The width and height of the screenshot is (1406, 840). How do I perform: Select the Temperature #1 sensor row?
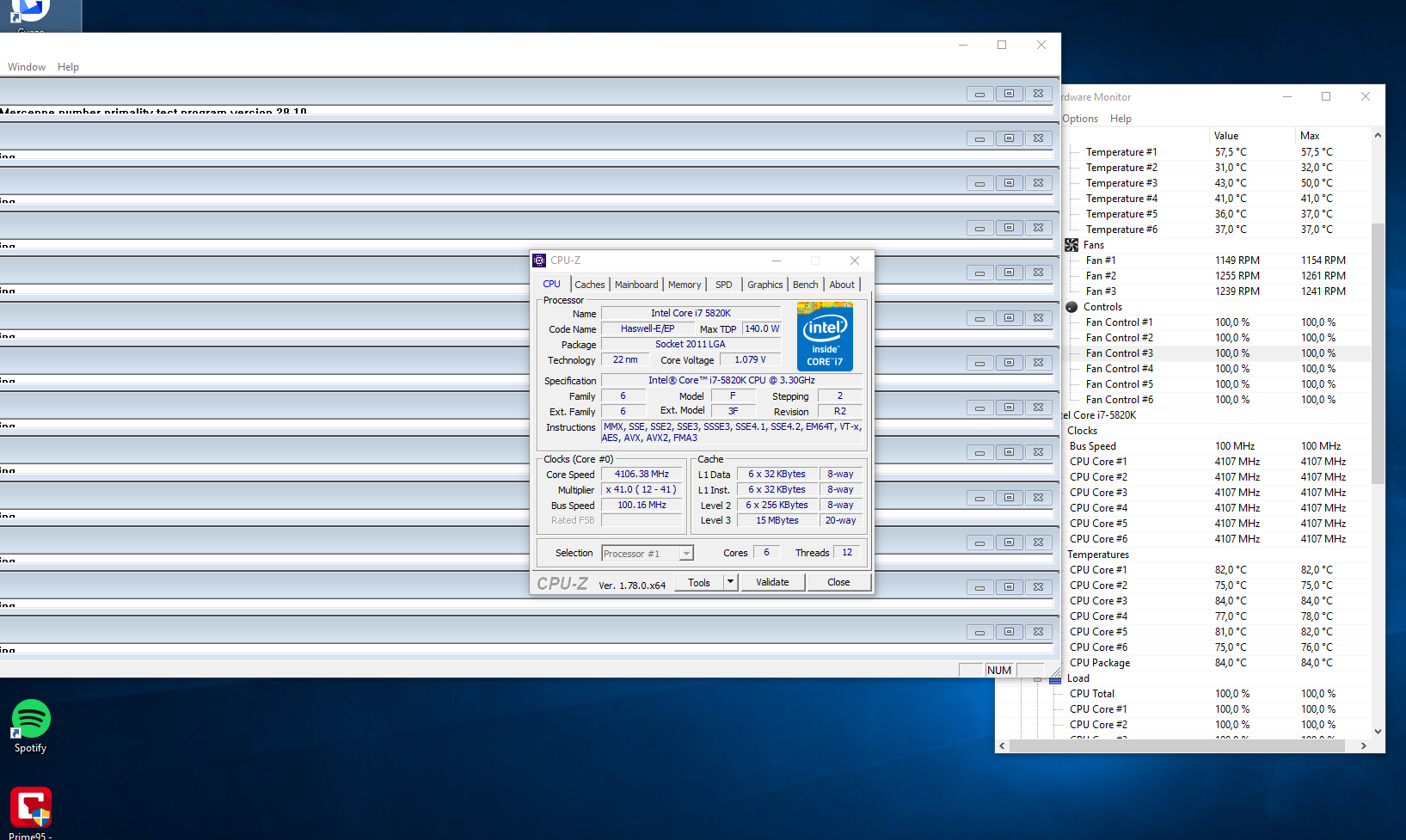(1218, 152)
